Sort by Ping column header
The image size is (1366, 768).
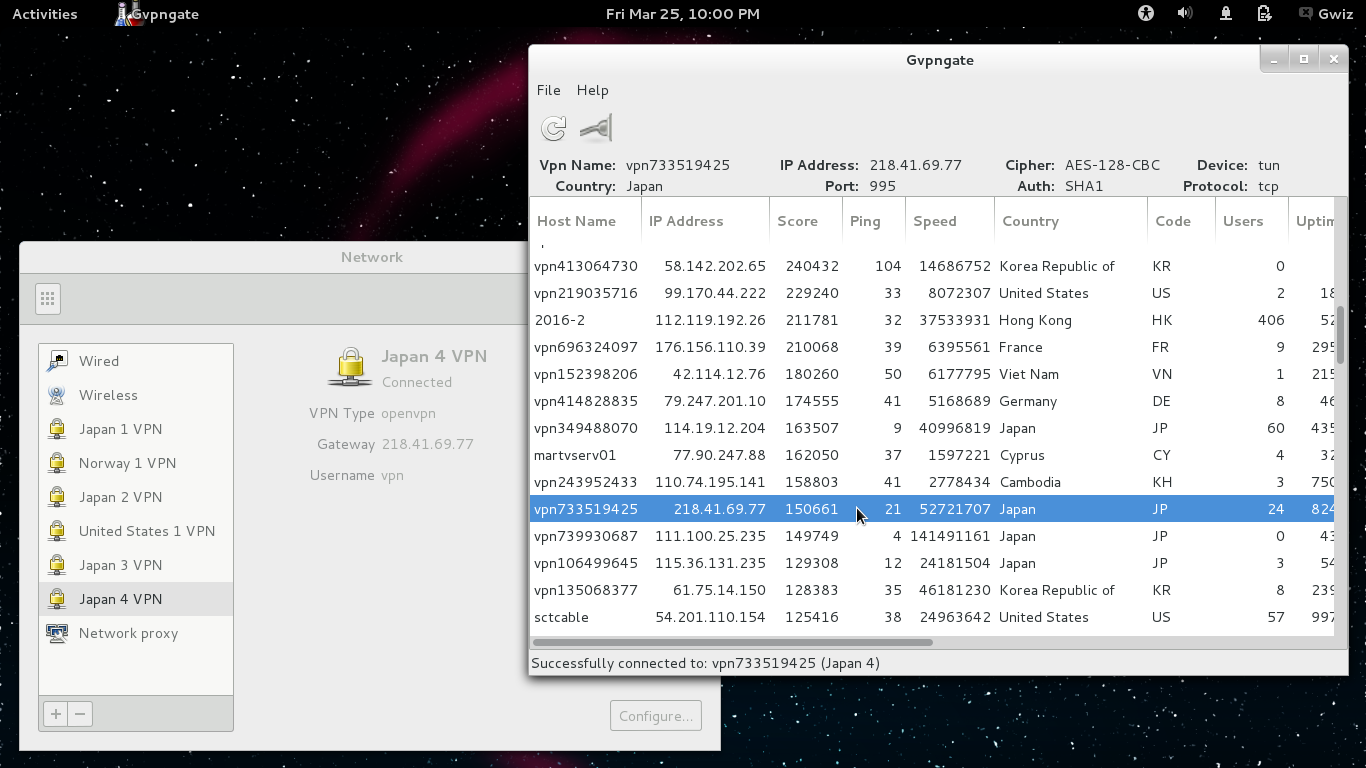coord(874,221)
